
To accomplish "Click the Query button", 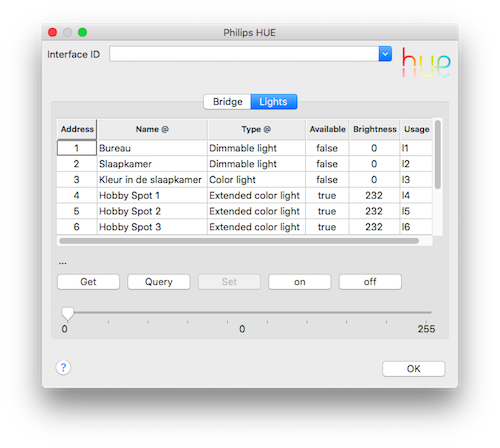I will [x=159, y=282].
